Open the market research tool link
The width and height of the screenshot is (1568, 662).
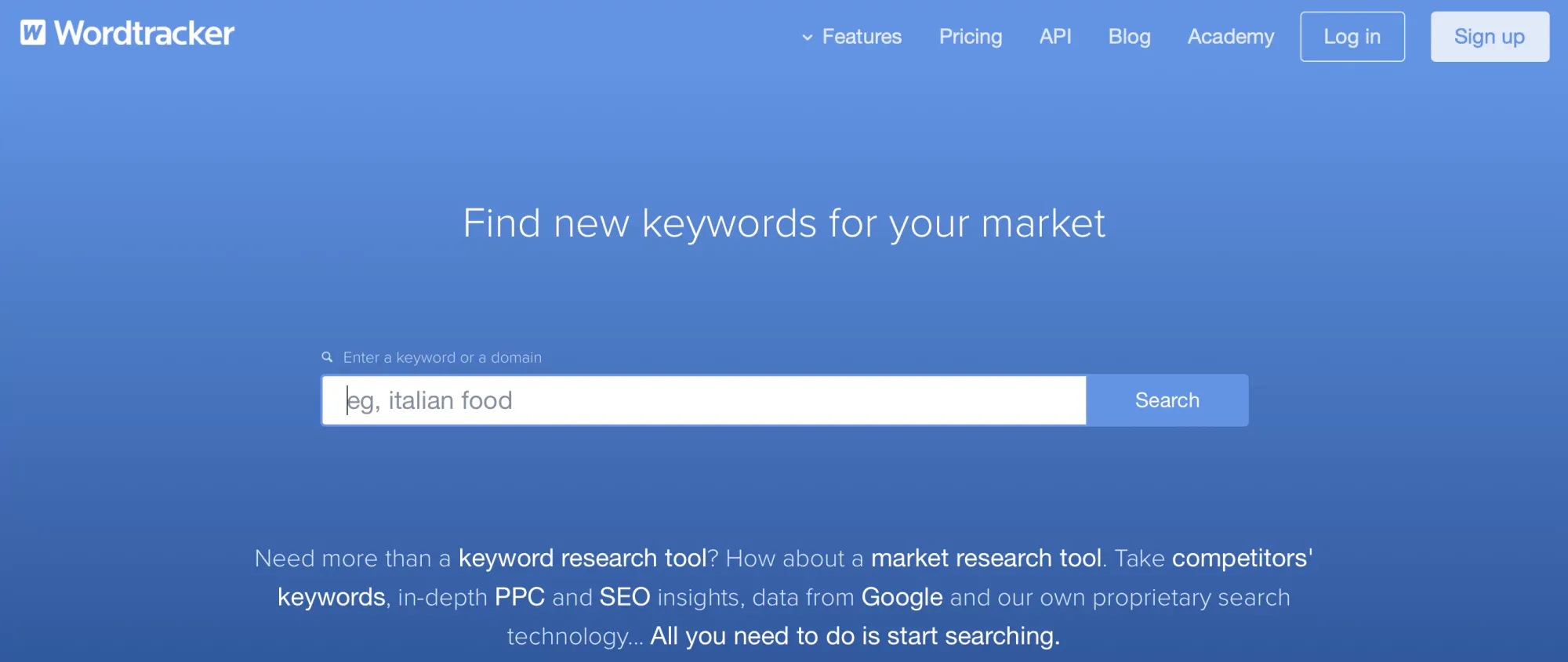click(986, 558)
